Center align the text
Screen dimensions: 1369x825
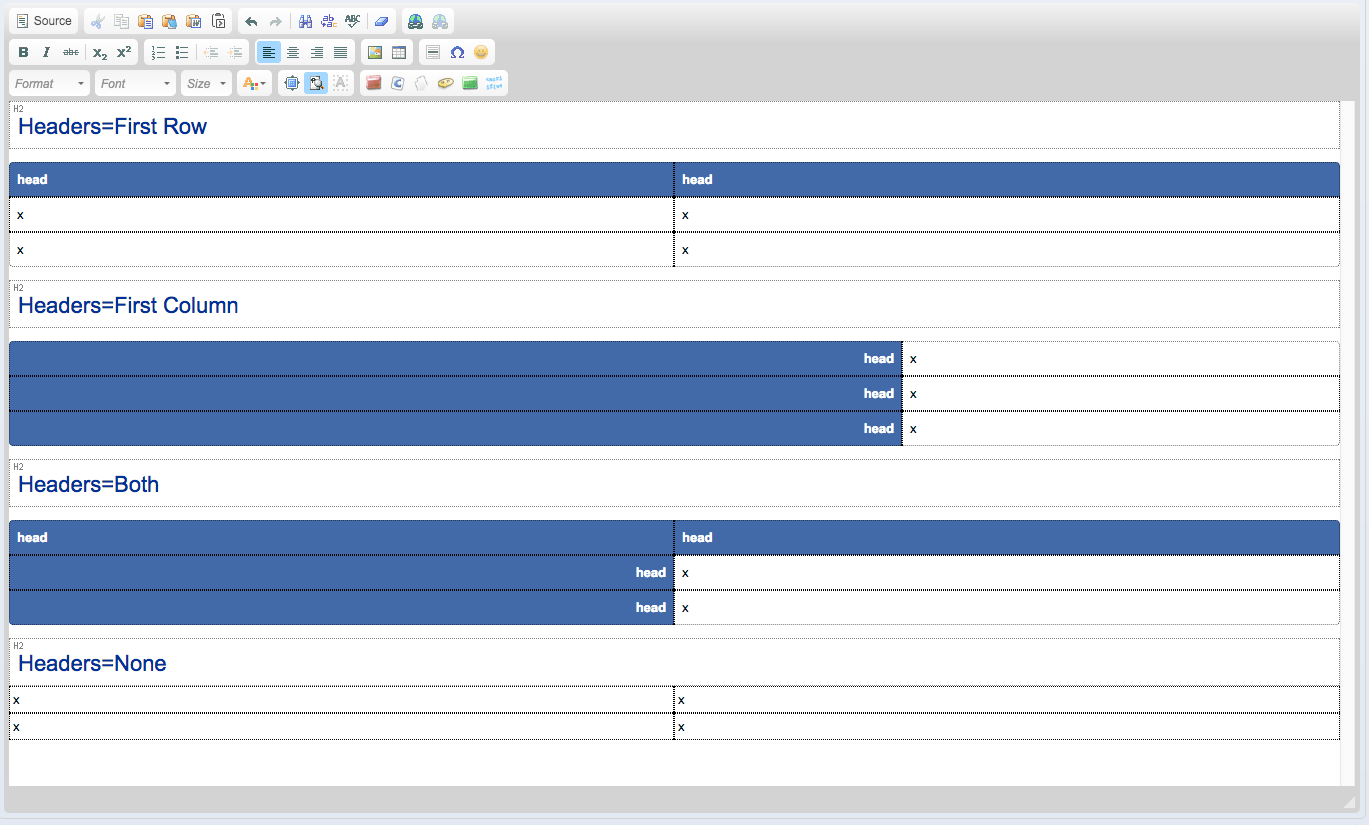293,53
